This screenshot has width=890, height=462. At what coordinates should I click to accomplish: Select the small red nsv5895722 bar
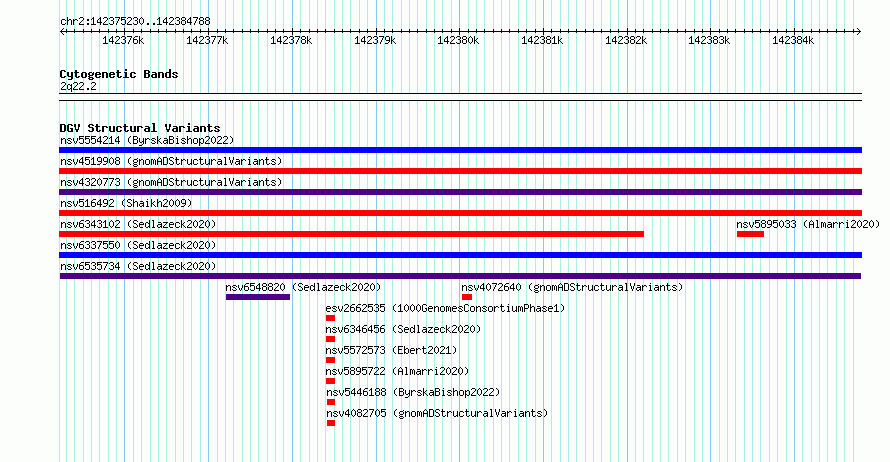coord(330,381)
